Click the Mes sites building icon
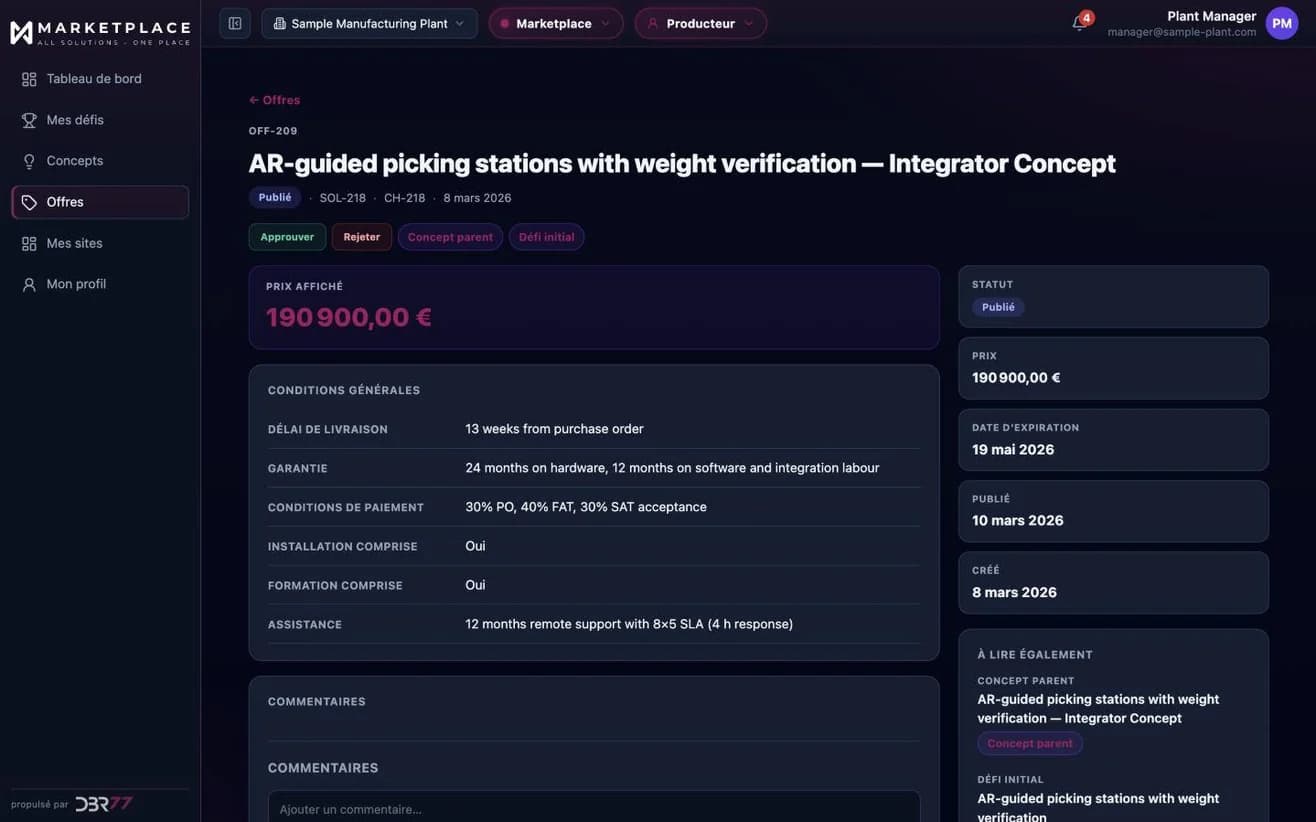This screenshot has width=1316, height=822. click(29, 243)
